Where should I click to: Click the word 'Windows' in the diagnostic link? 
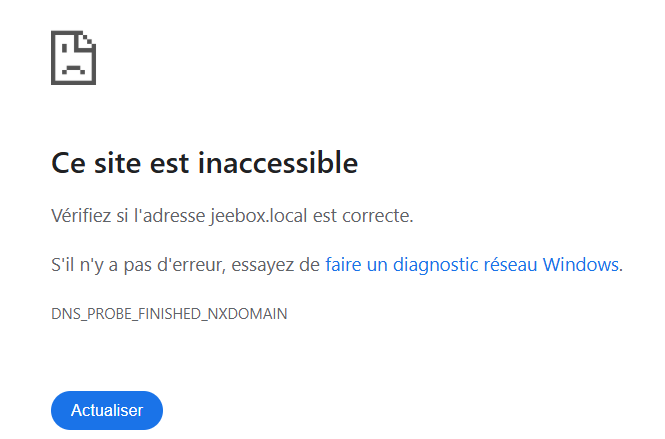coord(581,265)
